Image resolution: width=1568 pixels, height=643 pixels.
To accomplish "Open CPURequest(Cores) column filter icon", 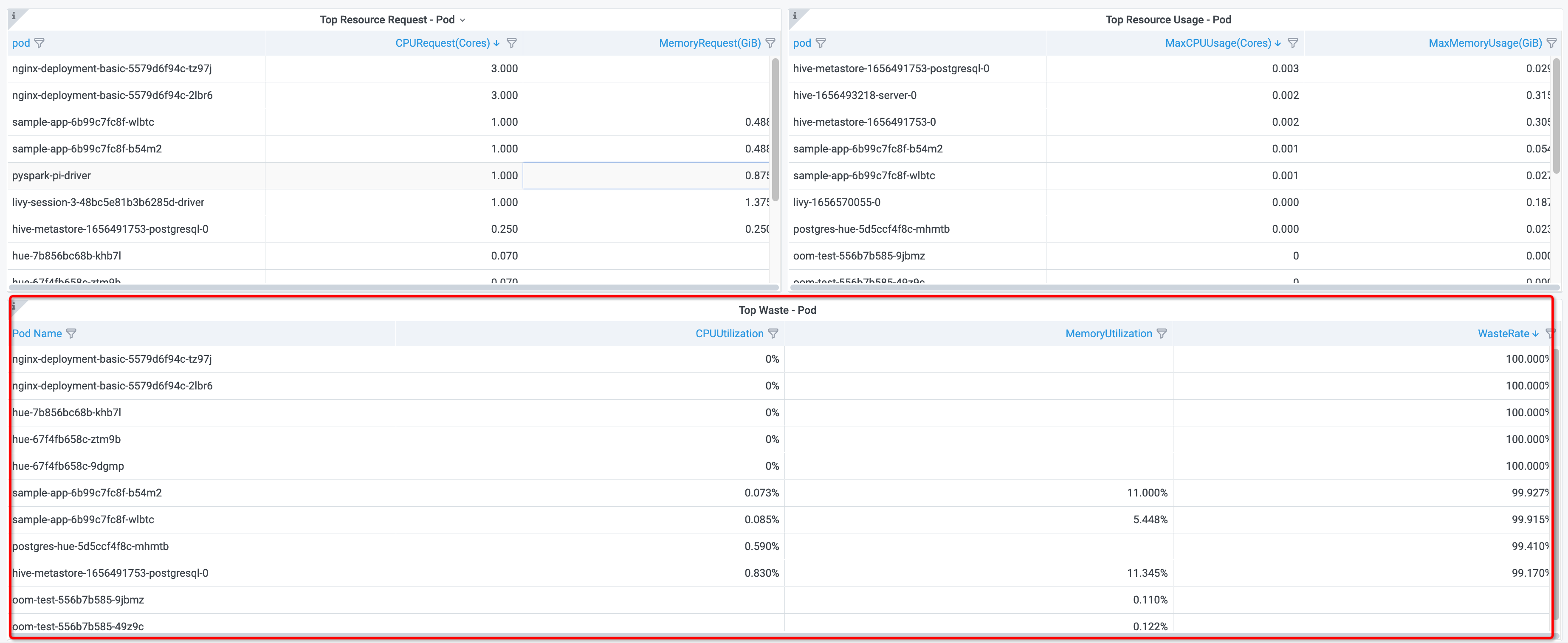I will [511, 43].
